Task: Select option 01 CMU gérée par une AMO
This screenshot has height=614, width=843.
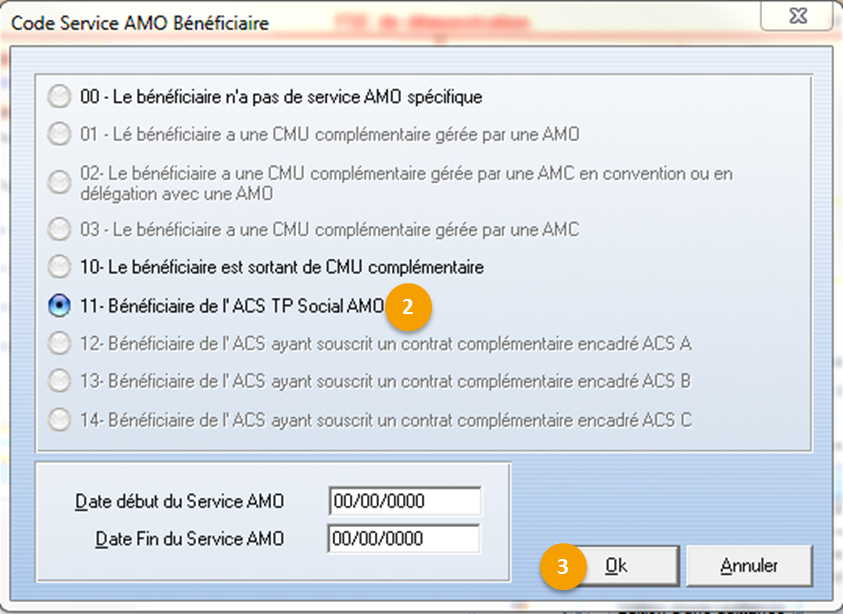Action: coord(59,134)
